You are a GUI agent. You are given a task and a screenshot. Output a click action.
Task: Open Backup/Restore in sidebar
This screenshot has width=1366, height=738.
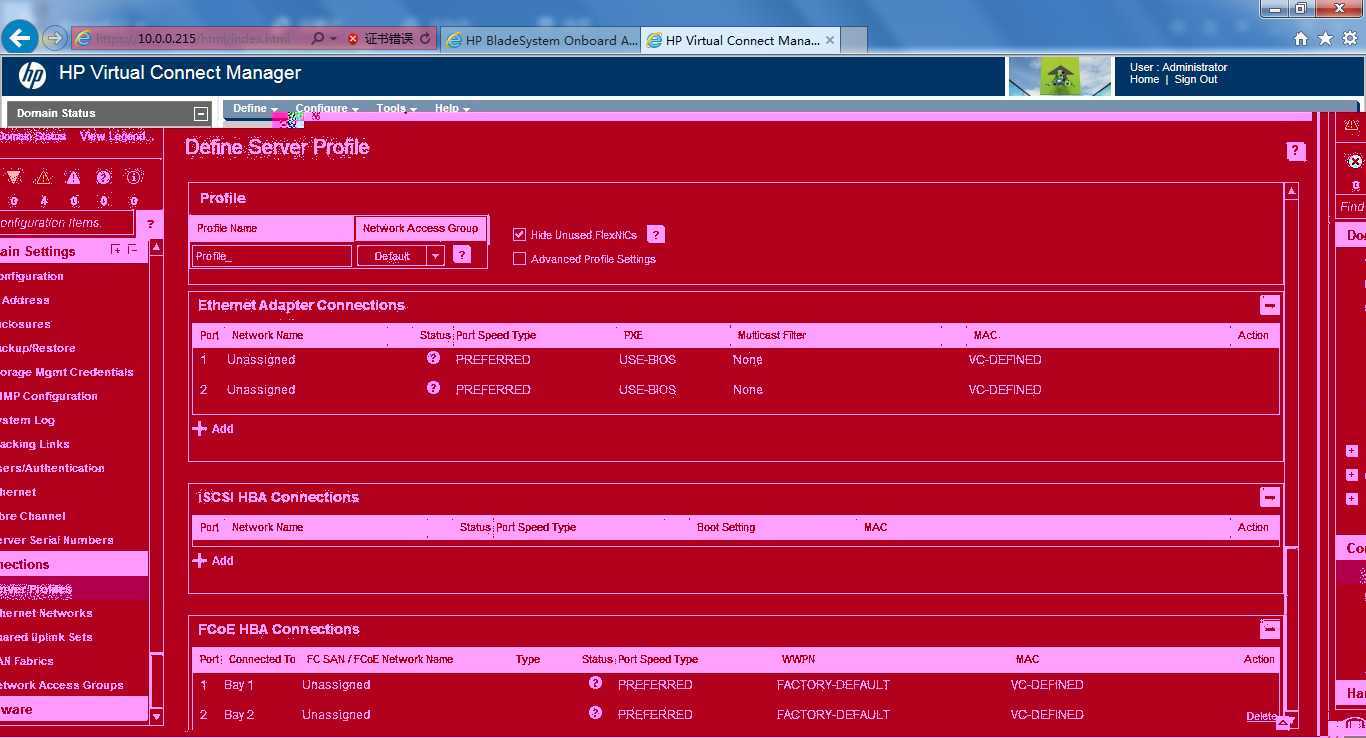(37, 348)
